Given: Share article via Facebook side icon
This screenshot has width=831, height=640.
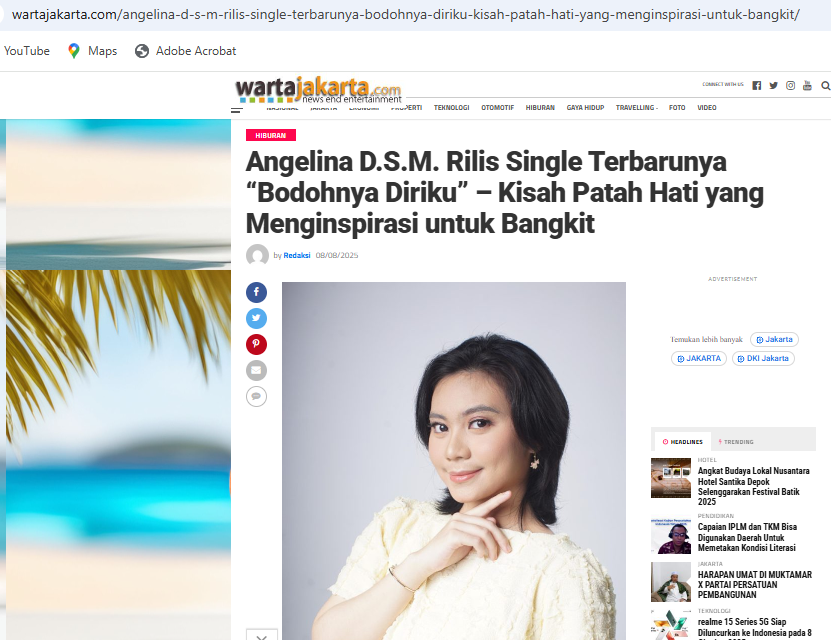Looking at the screenshot, I should pyautogui.click(x=256, y=292).
